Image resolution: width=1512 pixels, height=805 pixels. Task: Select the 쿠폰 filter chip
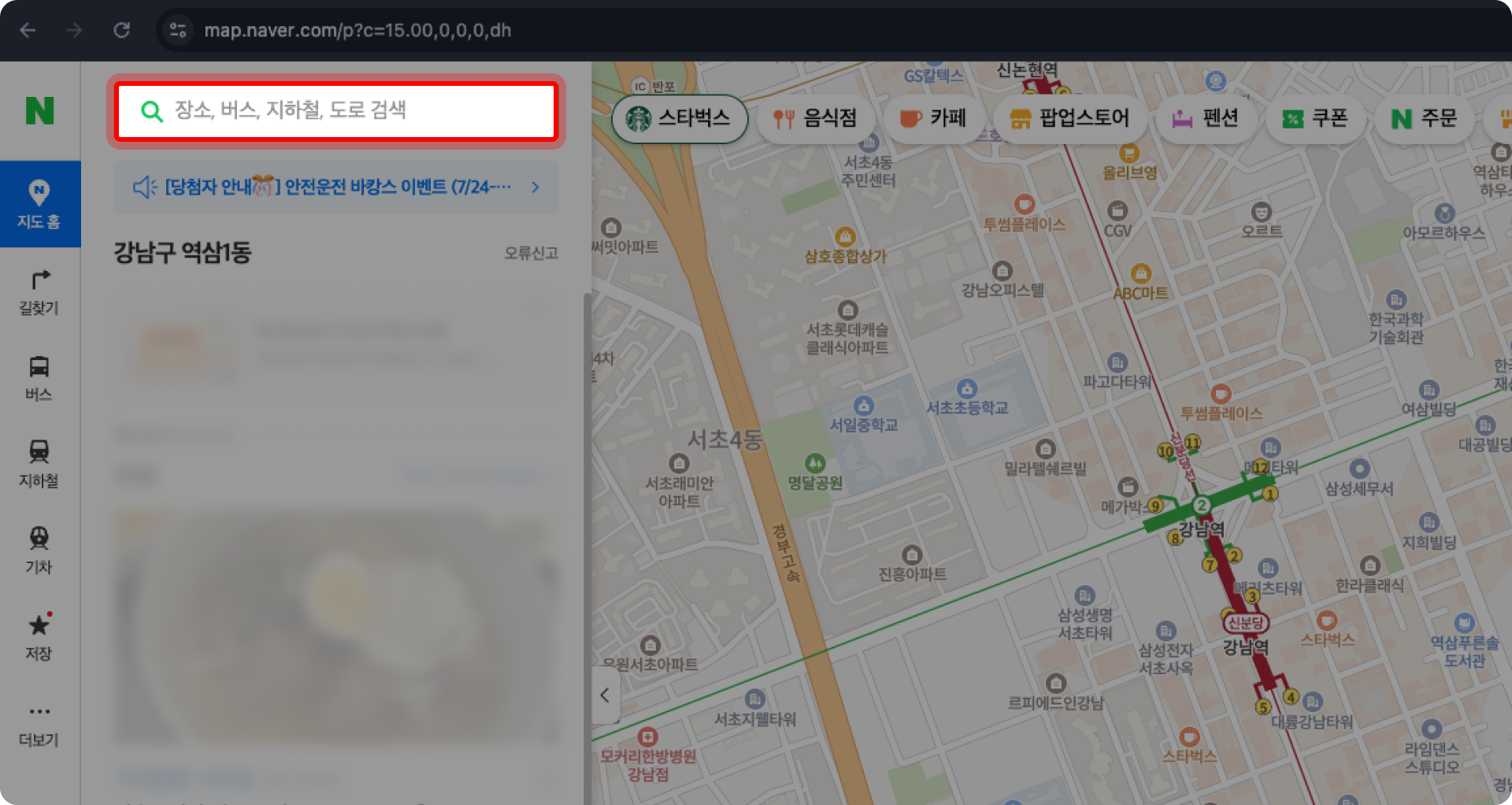pos(1314,119)
